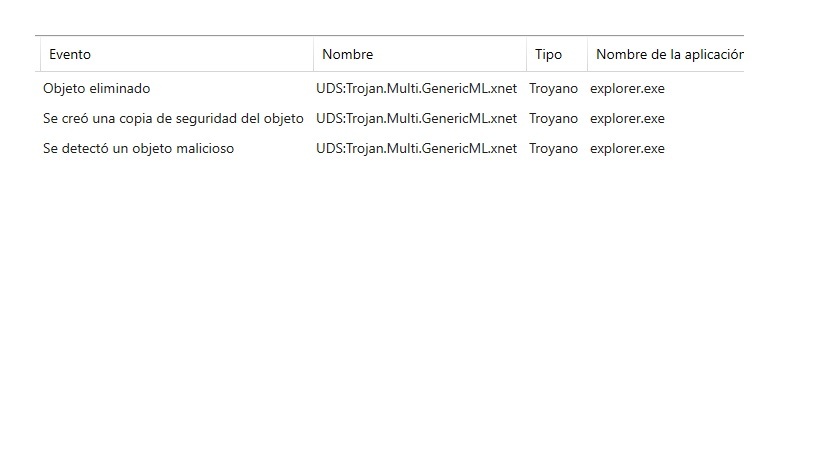Select 'Se creó una copia de seguridad' event
819x460 pixels.
pyautogui.click(x=173, y=119)
